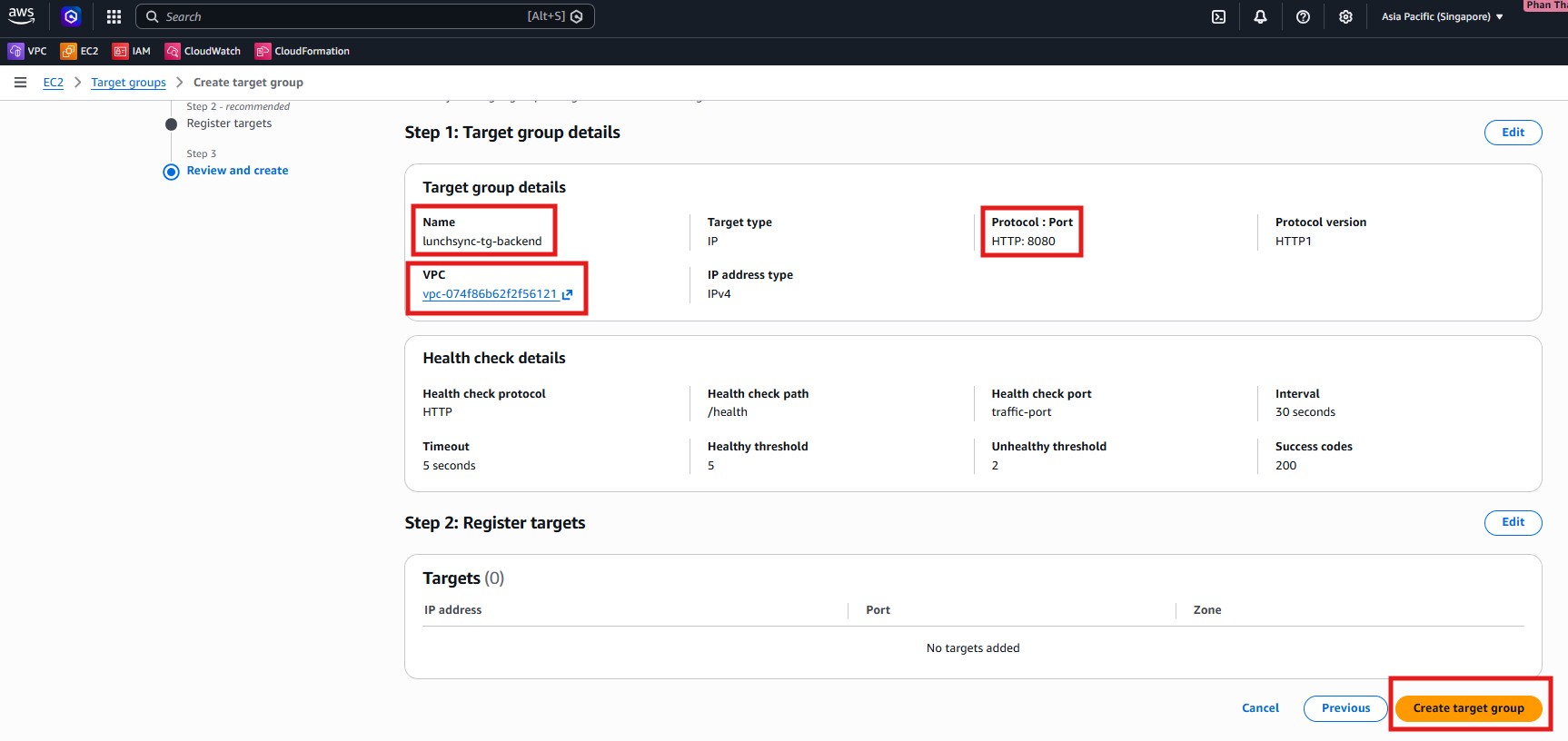Open IAM service shortcut

click(132, 51)
